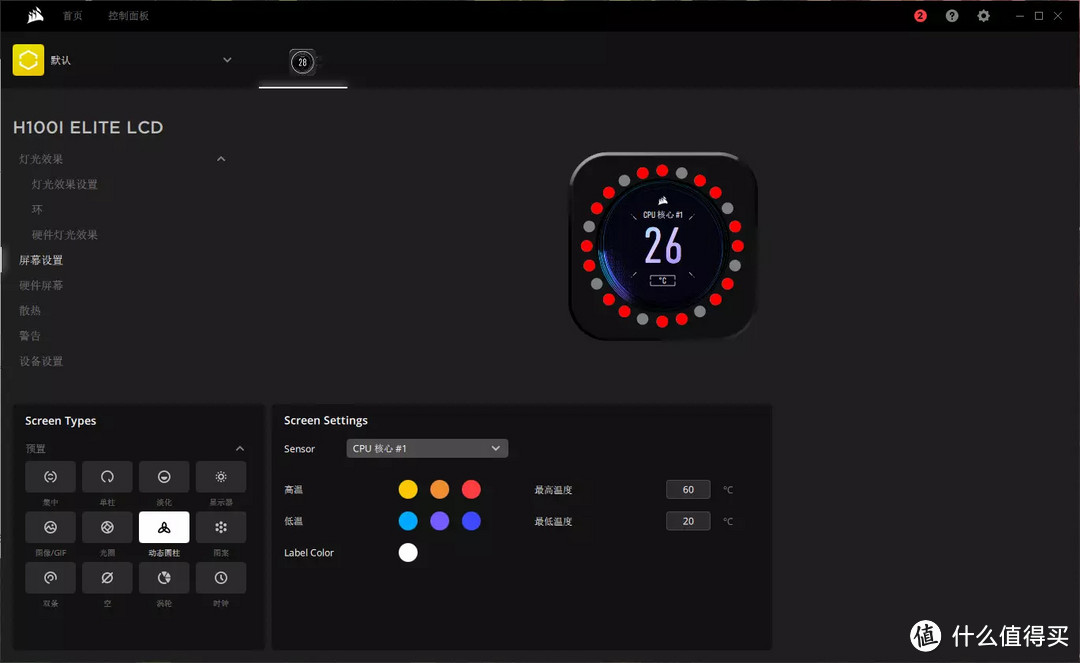Viewport: 1080px width, 663px height.
Task: Open 灯光效果设置 in sidebar
Action: coord(65,184)
